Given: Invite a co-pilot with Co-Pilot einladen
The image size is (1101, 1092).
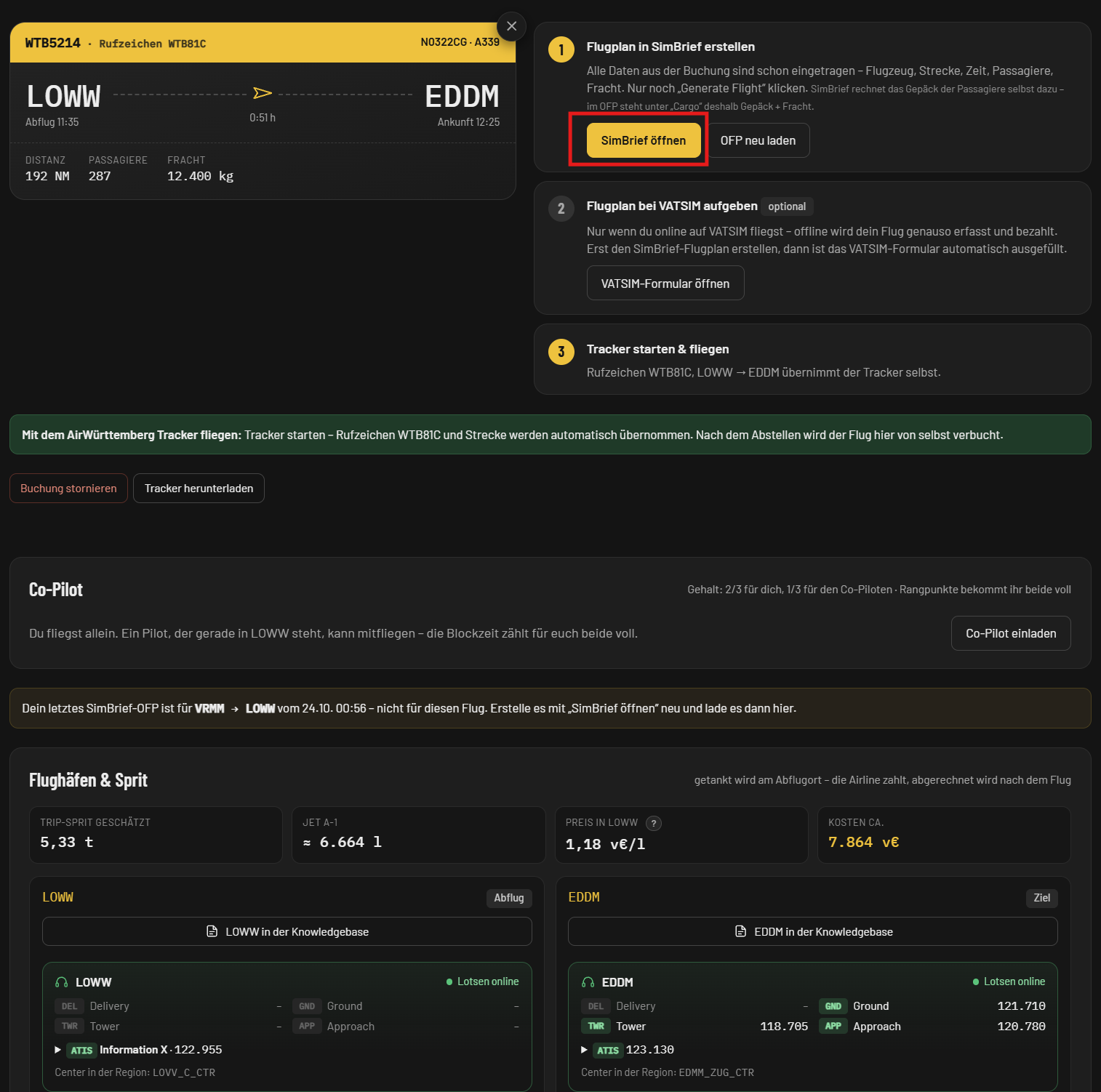Looking at the screenshot, I should 1011,633.
